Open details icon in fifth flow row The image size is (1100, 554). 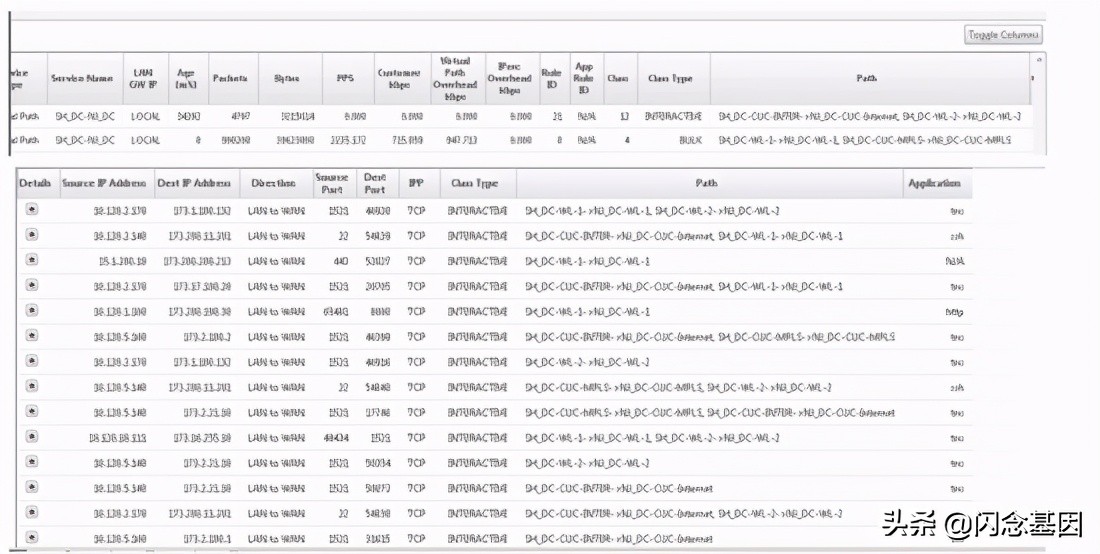(32, 310)
